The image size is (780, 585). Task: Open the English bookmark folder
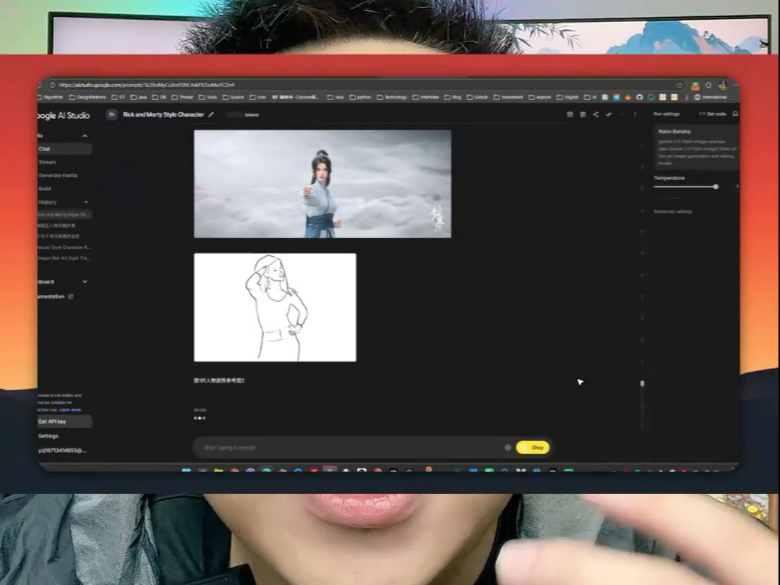567,97
